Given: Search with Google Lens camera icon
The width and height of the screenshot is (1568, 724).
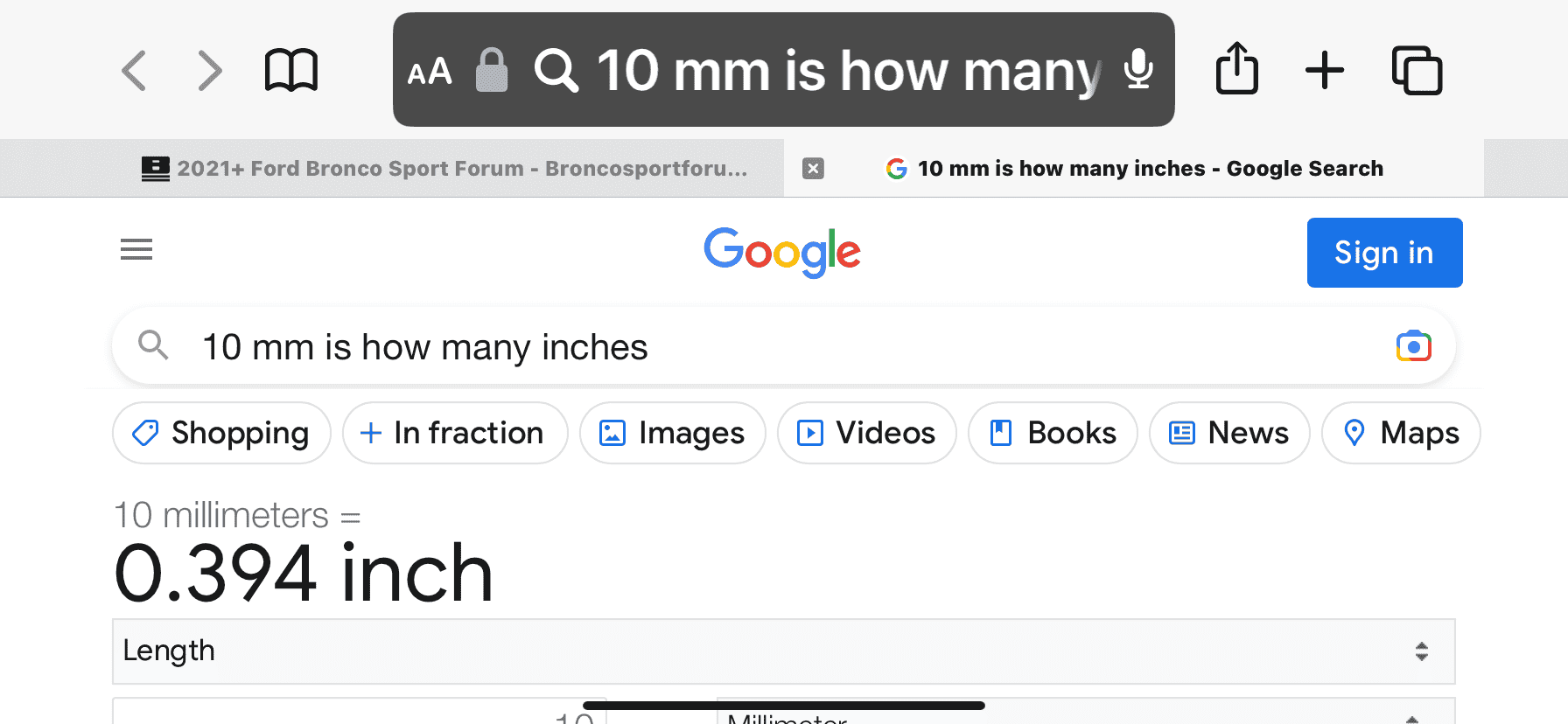Looking at the screenshot, I should [1413, 347].
